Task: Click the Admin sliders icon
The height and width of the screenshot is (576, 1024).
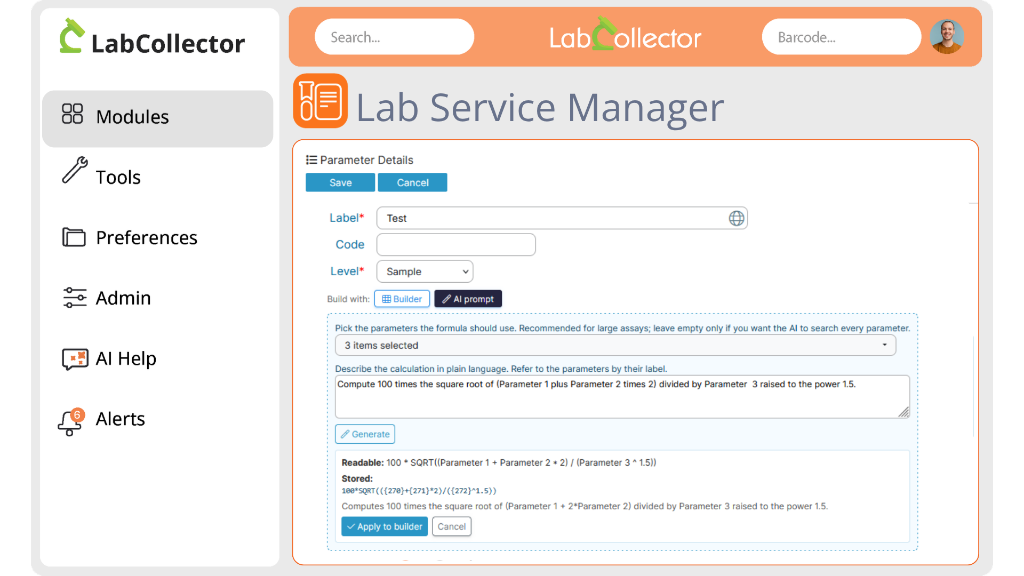Action: click(74, 297)
